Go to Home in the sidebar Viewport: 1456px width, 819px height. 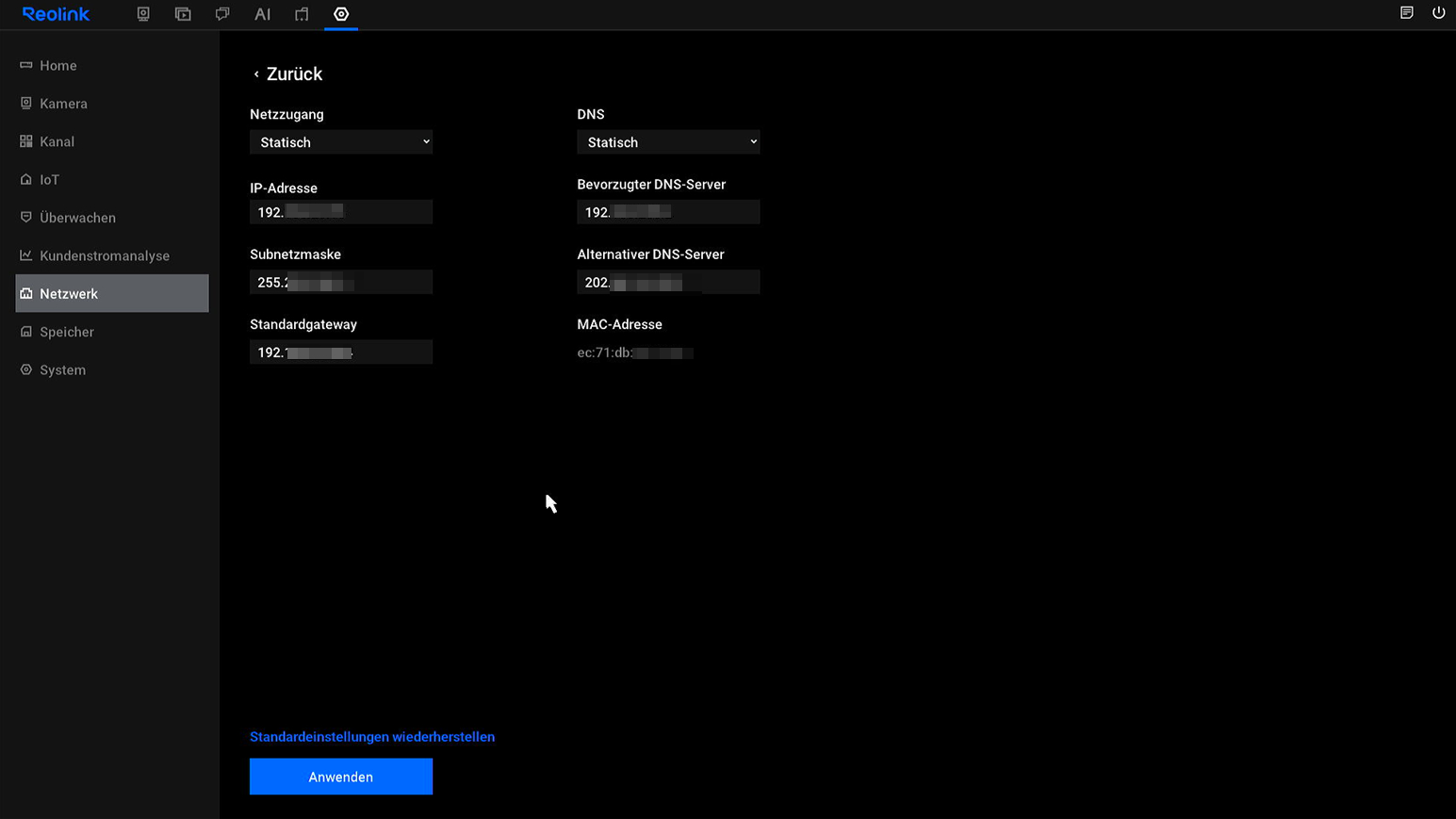click(x=112, y=65)
